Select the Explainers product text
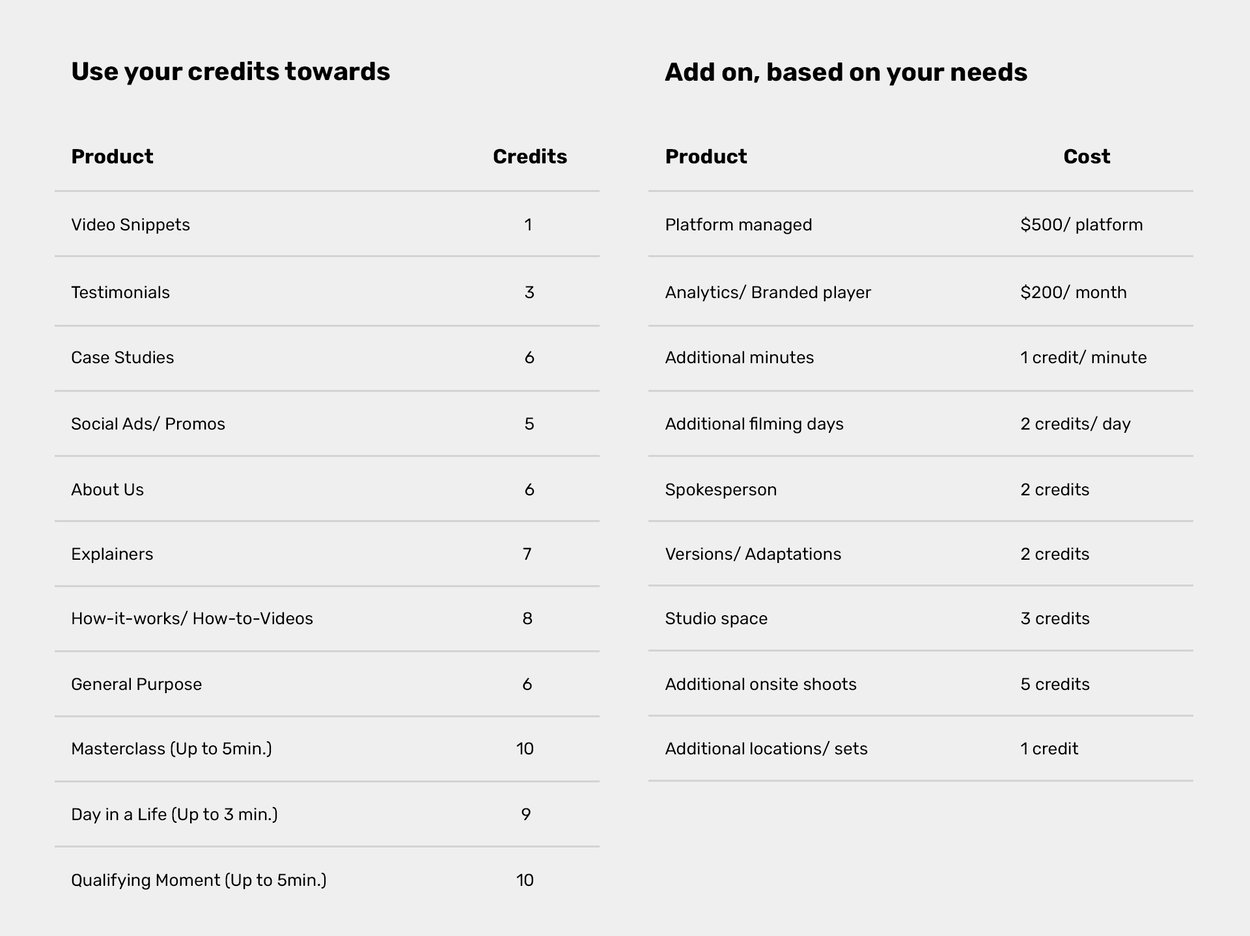This screenshot has width=1250, height=936. point(112,554)
